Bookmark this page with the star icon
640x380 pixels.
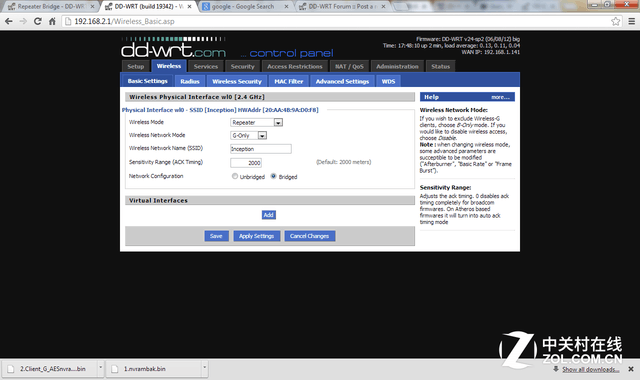point(616,21)
